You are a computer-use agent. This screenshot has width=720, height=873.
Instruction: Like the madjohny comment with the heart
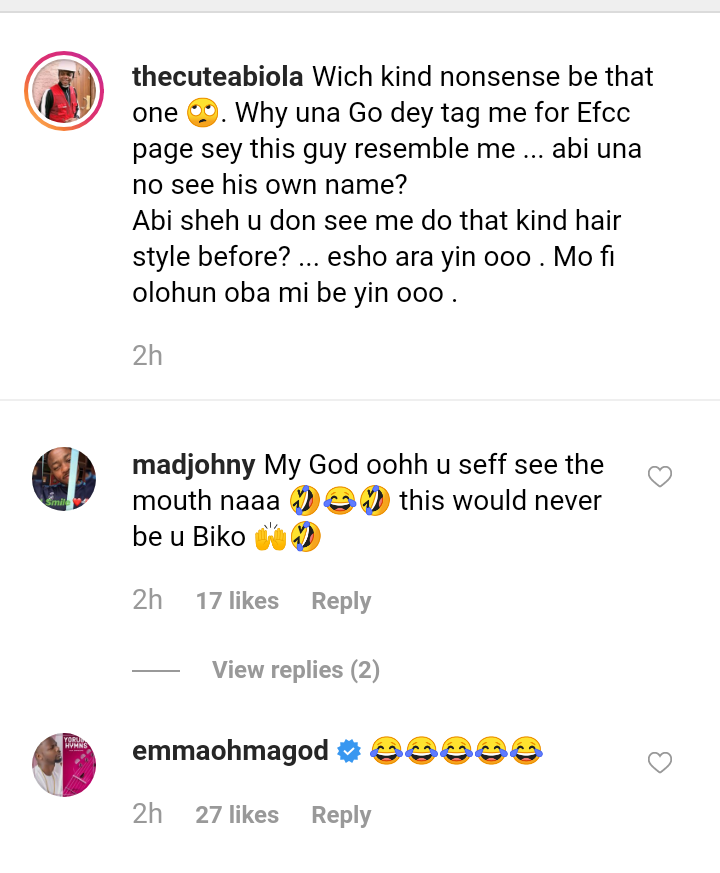pos(660,477)
